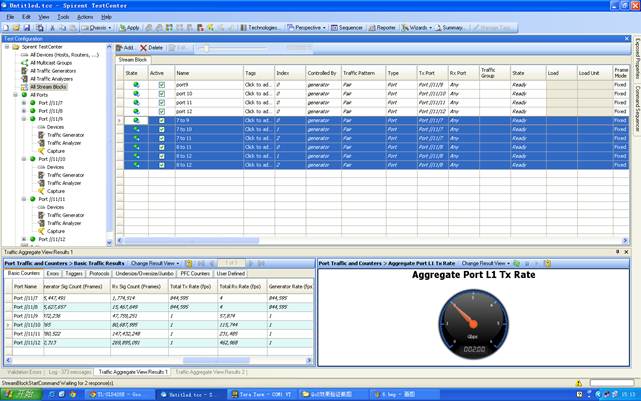Select All Stream Blocks tree node

(x=48, y=87)
